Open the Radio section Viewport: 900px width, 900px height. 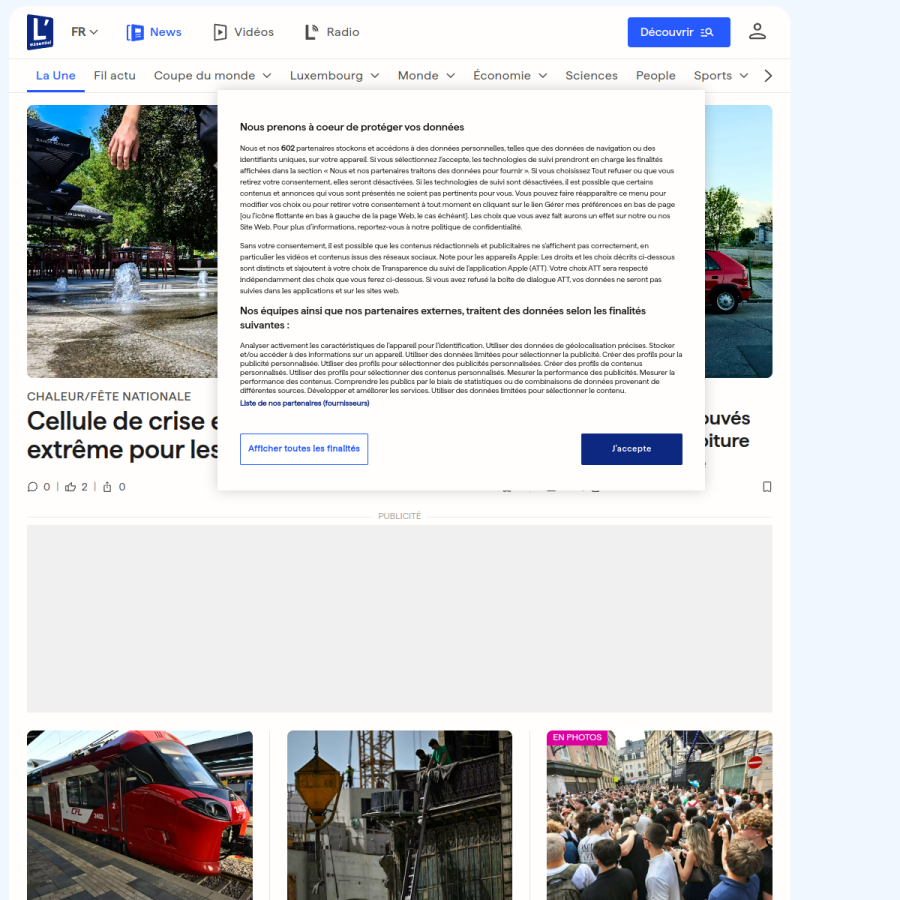click(332, 32)
